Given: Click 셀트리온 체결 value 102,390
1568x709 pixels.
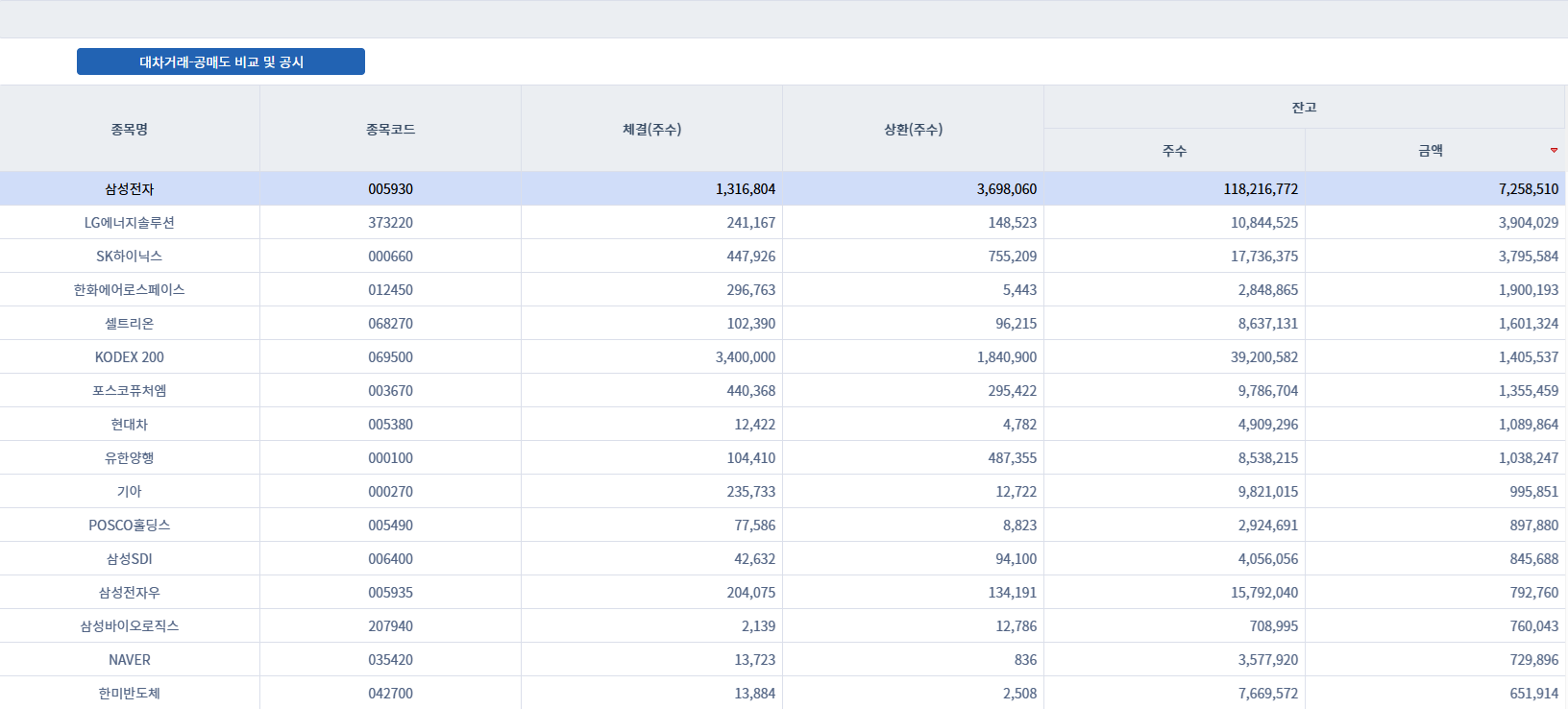Looking at the screenshot, I should [751, 324].
